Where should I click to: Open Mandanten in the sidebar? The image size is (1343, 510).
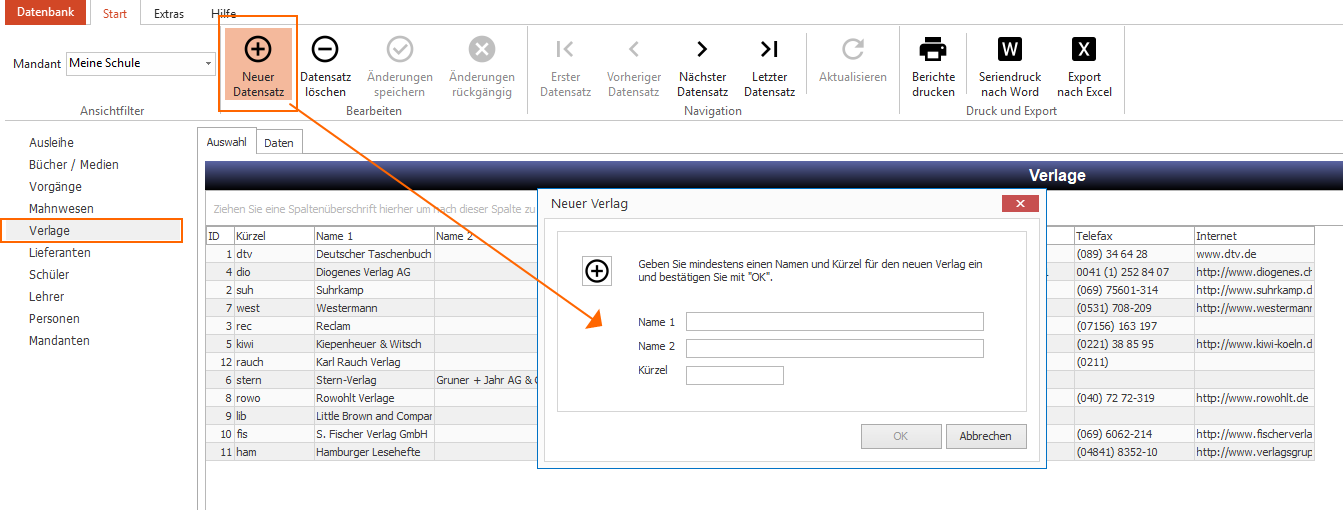tap(59, 341)
